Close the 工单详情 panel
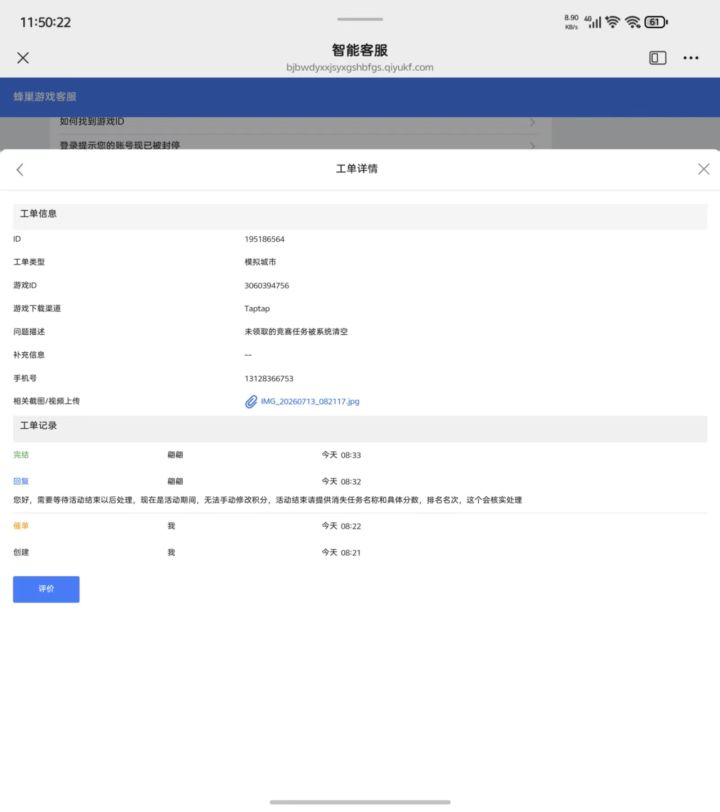This screenshot has width=720, height=812. (703, 169)
